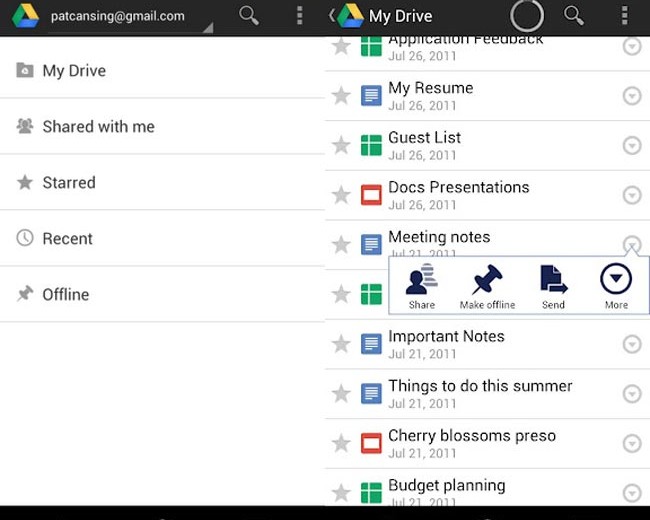Screen dimensions: 650x520
Task: Expand options arrow for Docs Presentations
Action: [x=632, y=195]
